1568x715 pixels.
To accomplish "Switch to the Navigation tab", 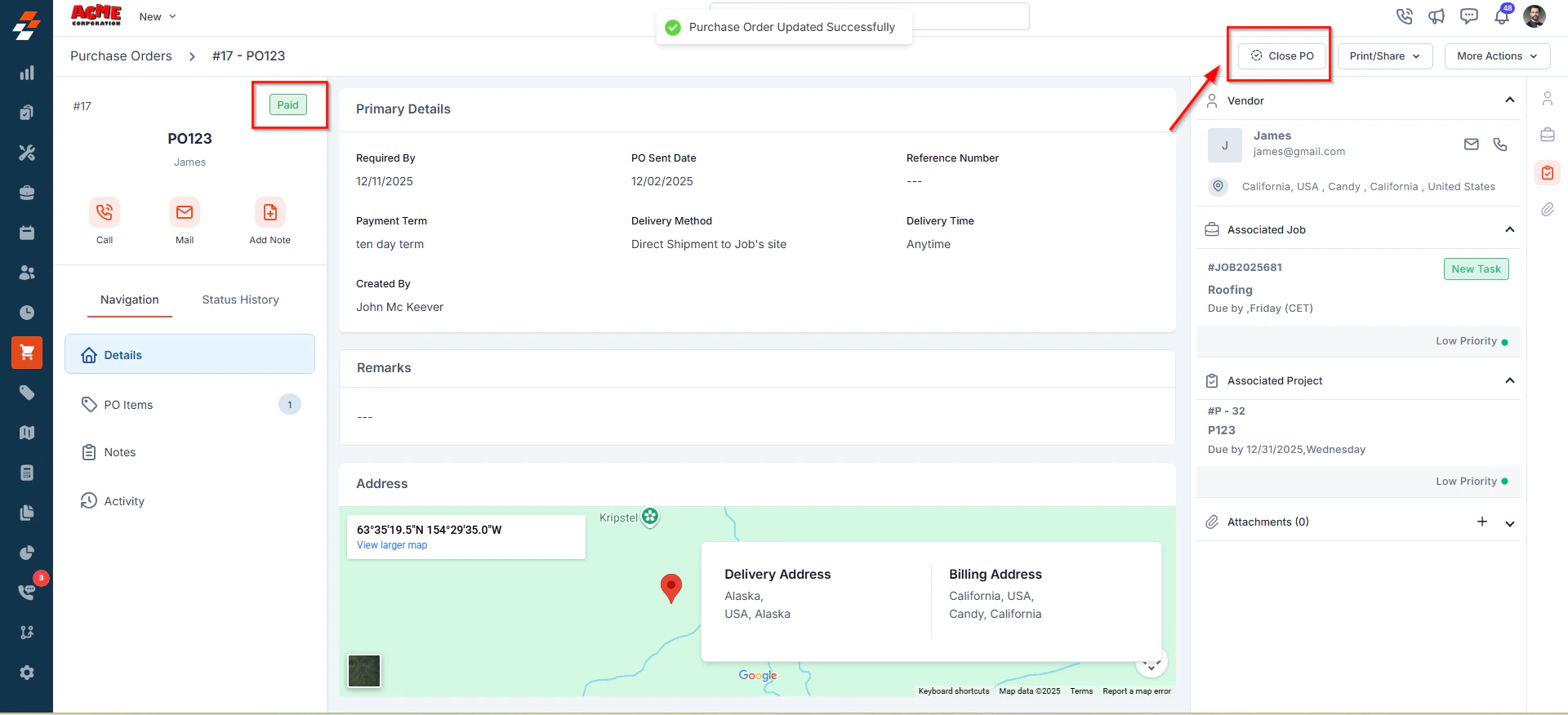I will click(130, 300).
